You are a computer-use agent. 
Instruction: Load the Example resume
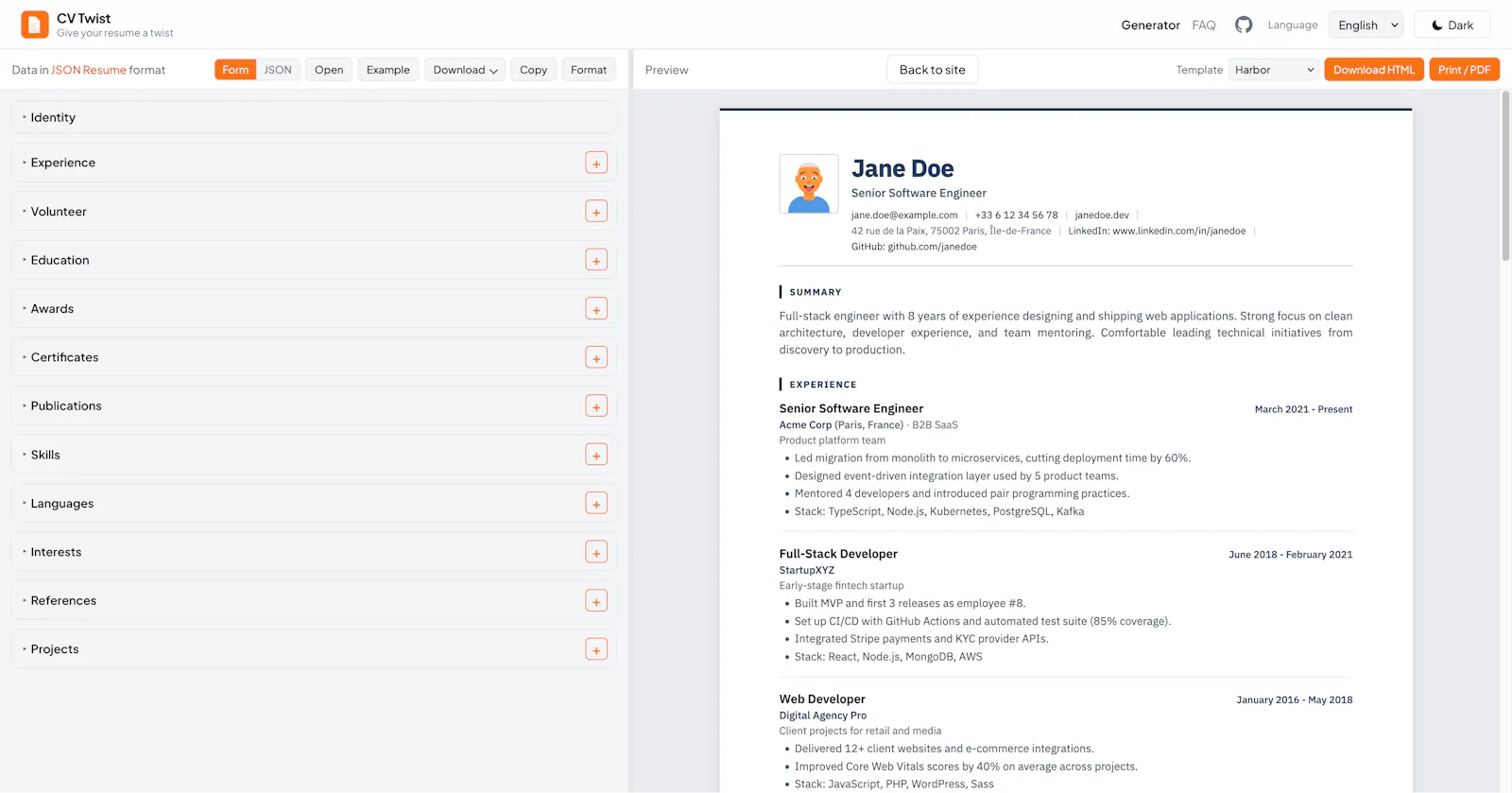[x=388, y=69]
